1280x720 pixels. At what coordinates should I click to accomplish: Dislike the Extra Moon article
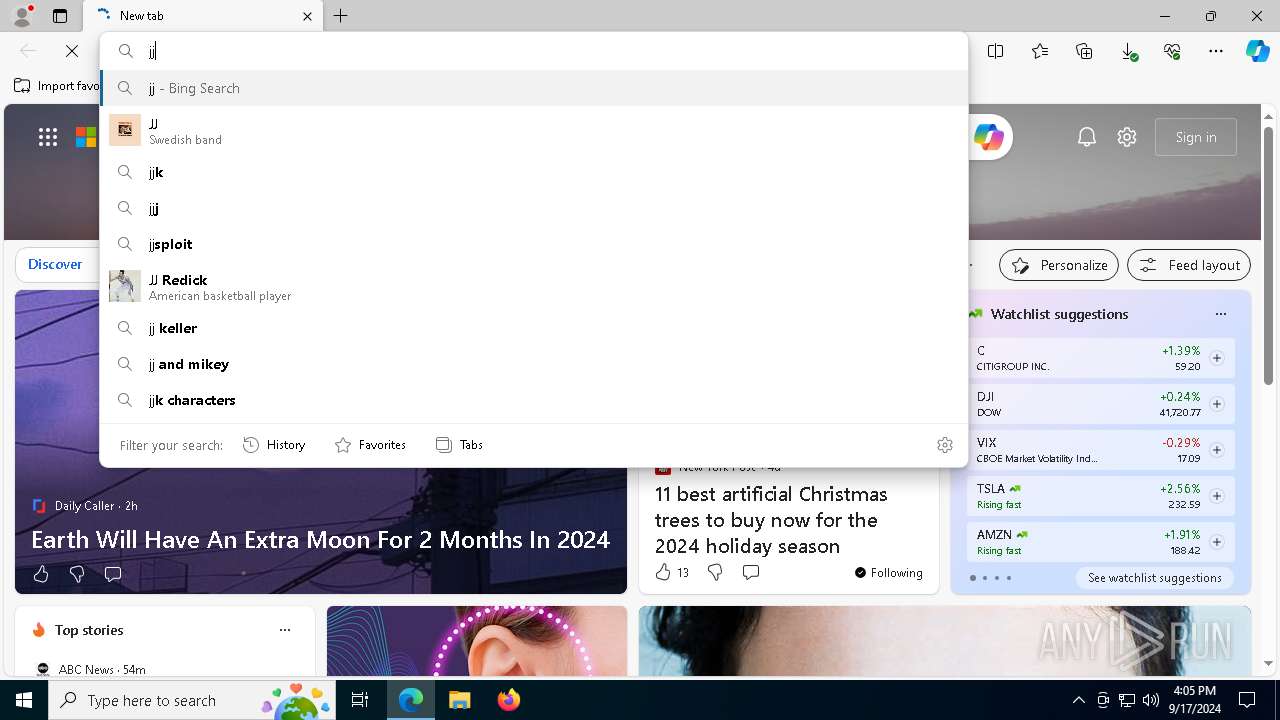pyautogui.click(x=77, y=574)
